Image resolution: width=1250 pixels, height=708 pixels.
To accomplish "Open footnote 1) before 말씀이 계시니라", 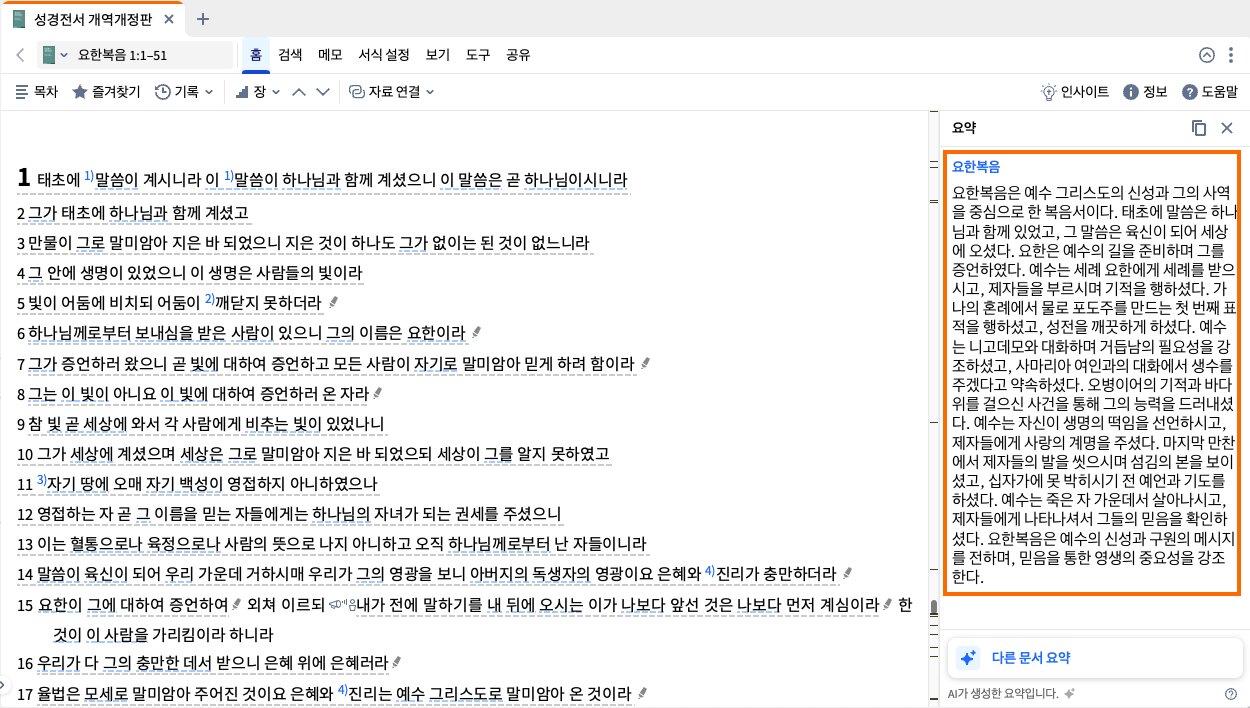I will [x=88, y=175].
